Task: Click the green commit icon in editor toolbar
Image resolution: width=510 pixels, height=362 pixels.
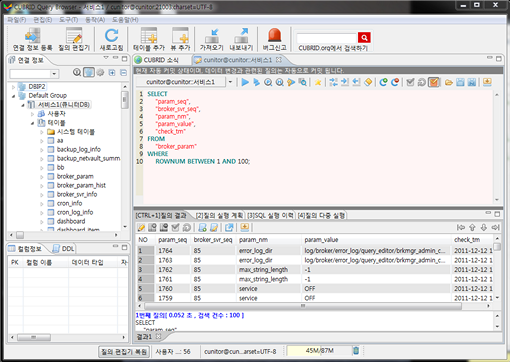Action: click(383, 82)
